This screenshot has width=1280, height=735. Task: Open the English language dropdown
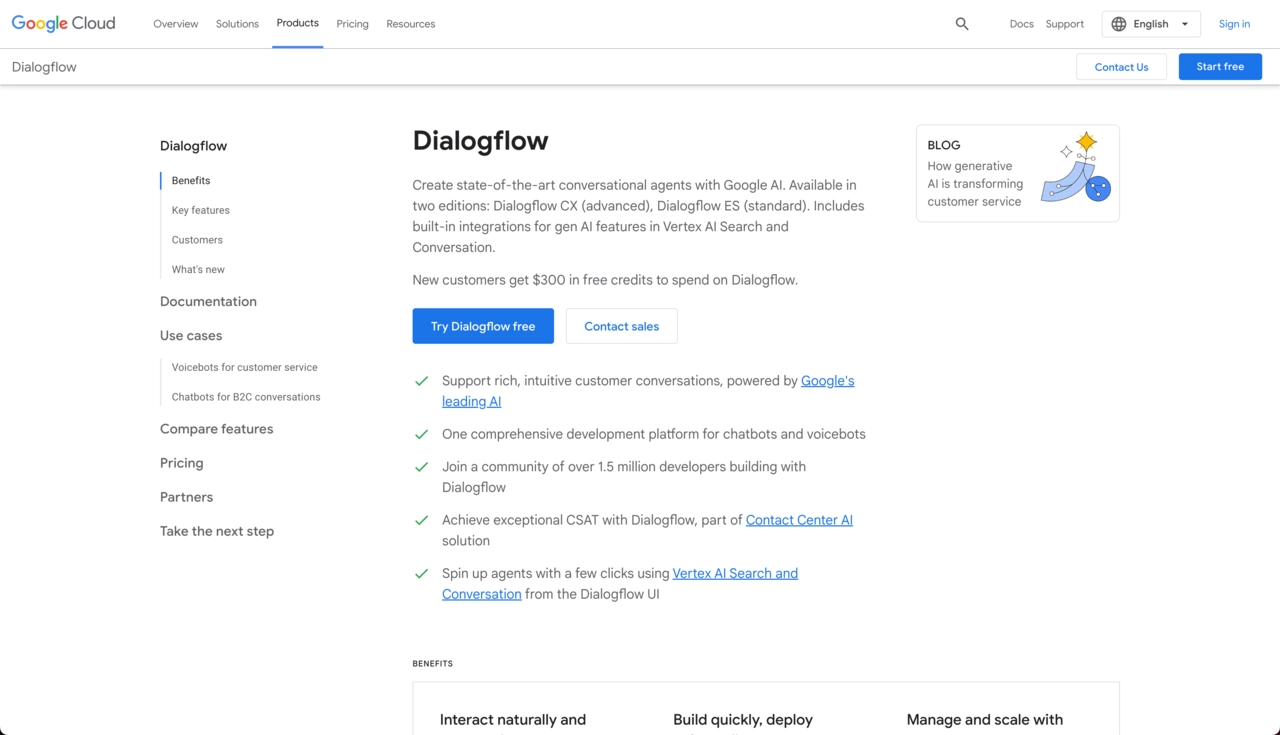tap(1151, 23)
